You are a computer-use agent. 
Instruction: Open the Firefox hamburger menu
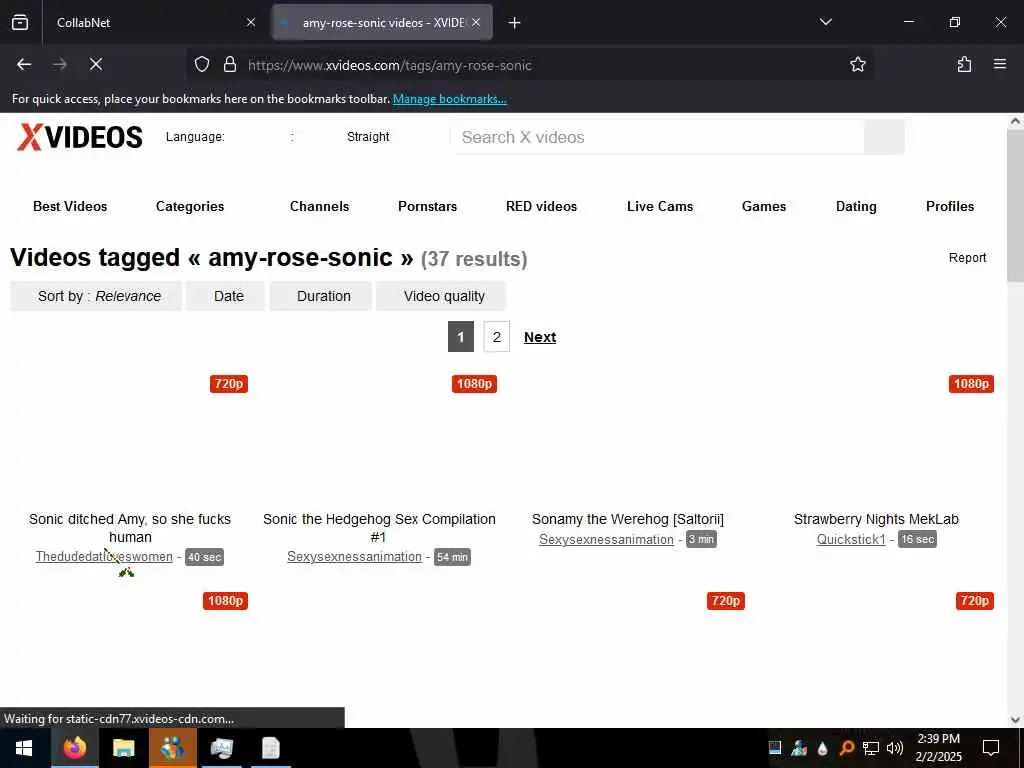click(x=1000, y=64)
